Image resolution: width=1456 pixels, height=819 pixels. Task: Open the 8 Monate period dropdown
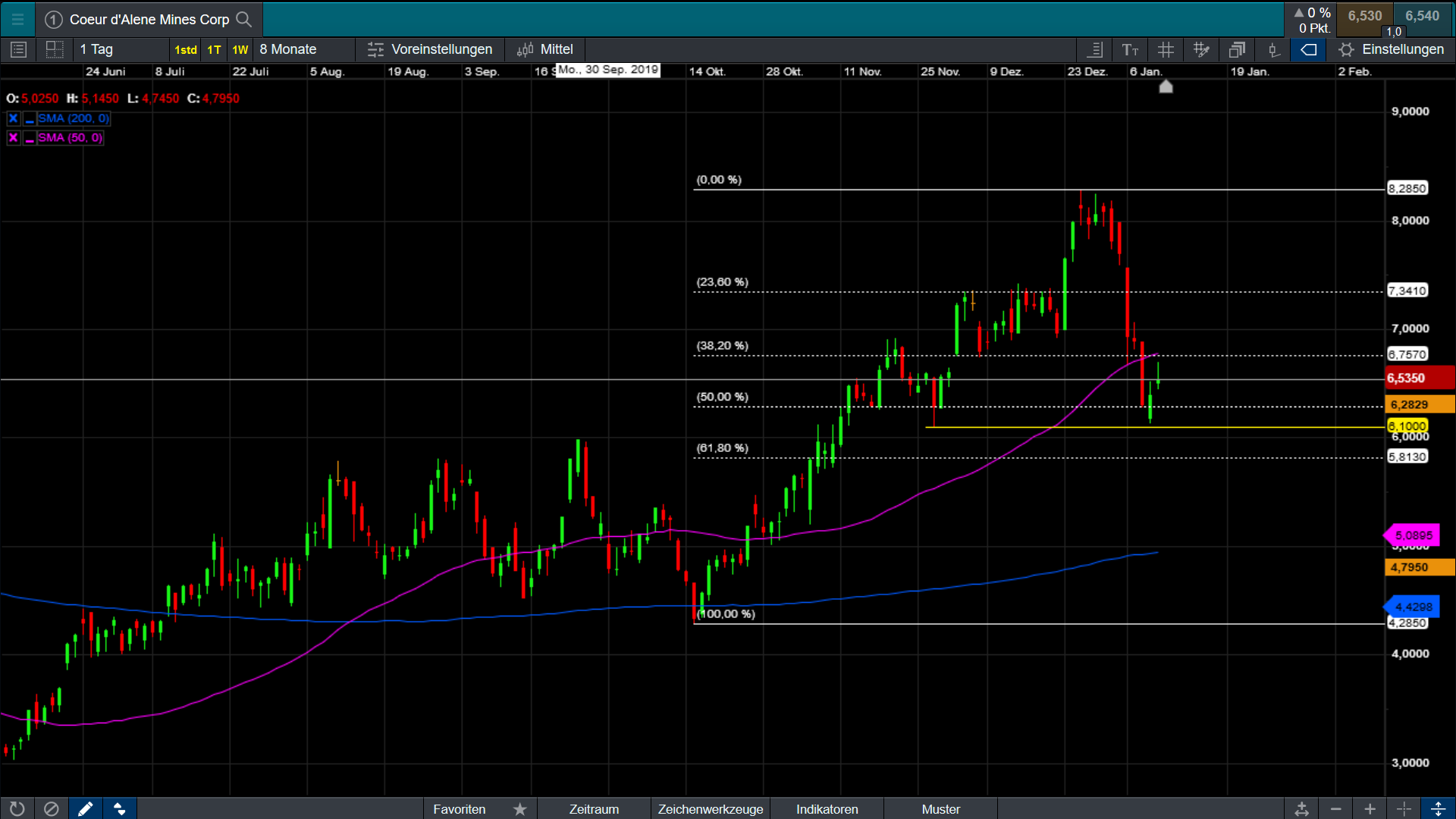[x=288, y=49]
